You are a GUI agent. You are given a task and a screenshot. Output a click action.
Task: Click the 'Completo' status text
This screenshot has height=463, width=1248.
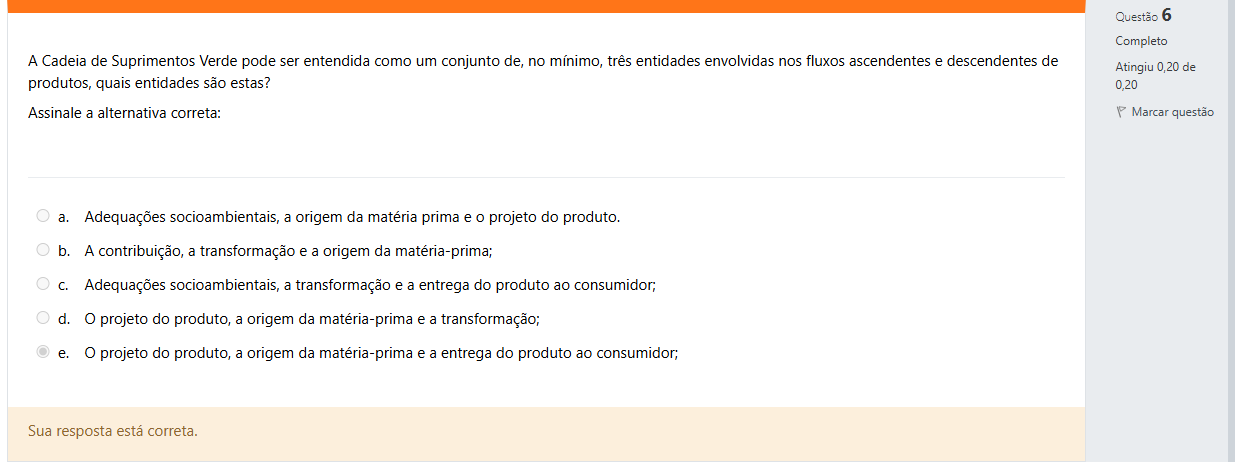point(1141,41)
